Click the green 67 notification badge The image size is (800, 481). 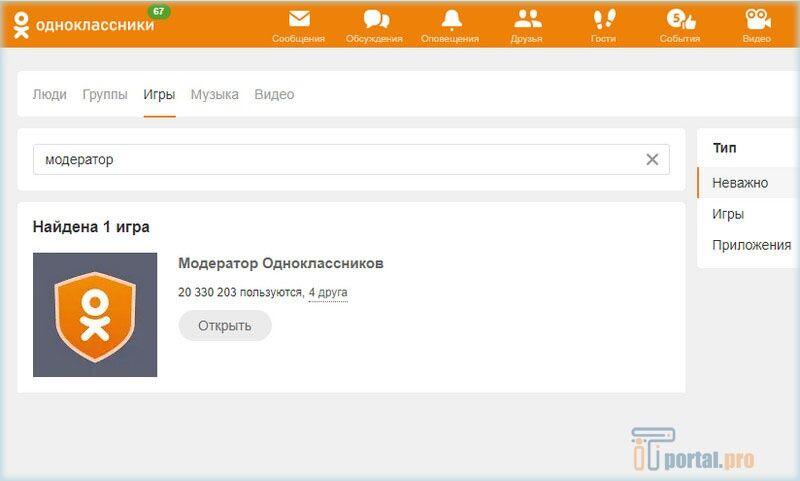click(x=159, y=11)
